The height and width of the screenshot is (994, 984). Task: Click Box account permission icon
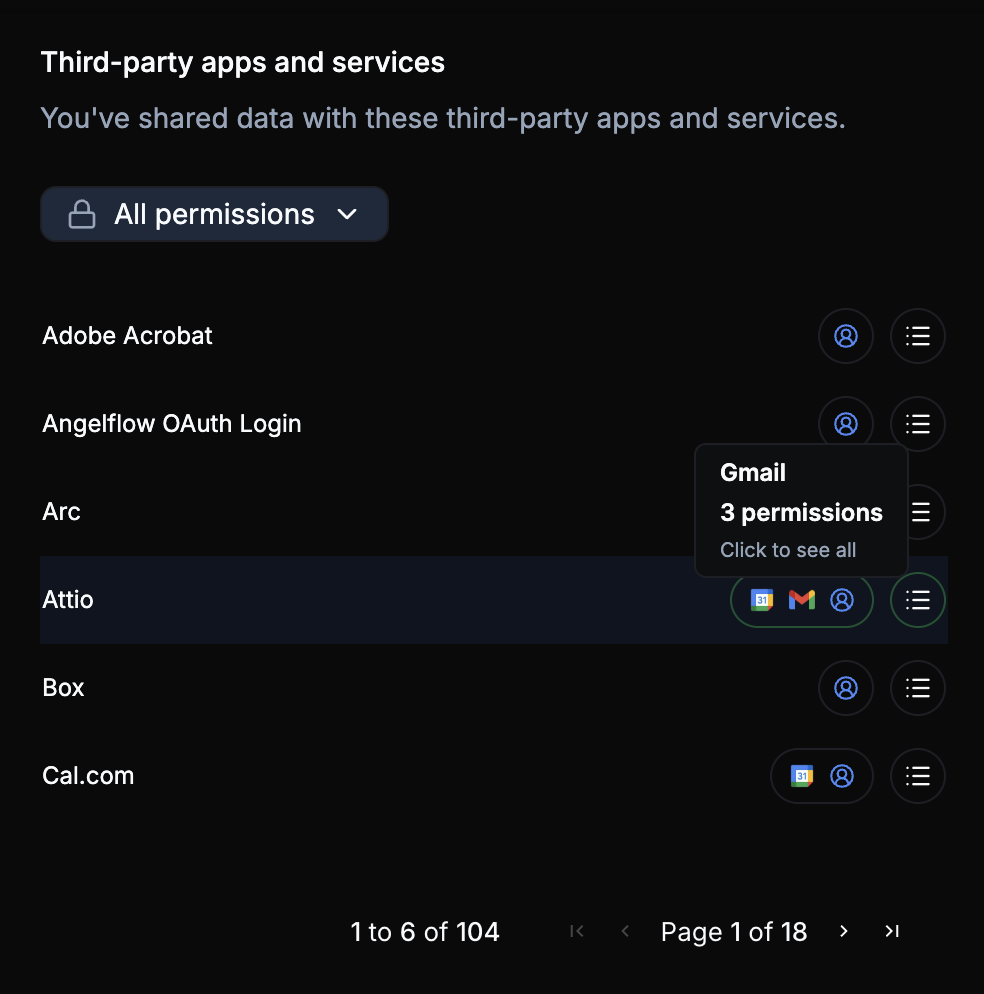(846, 688)
